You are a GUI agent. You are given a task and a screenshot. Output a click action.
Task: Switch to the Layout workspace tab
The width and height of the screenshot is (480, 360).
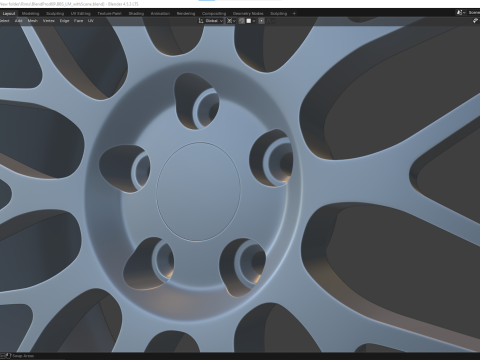coord(9,13)
